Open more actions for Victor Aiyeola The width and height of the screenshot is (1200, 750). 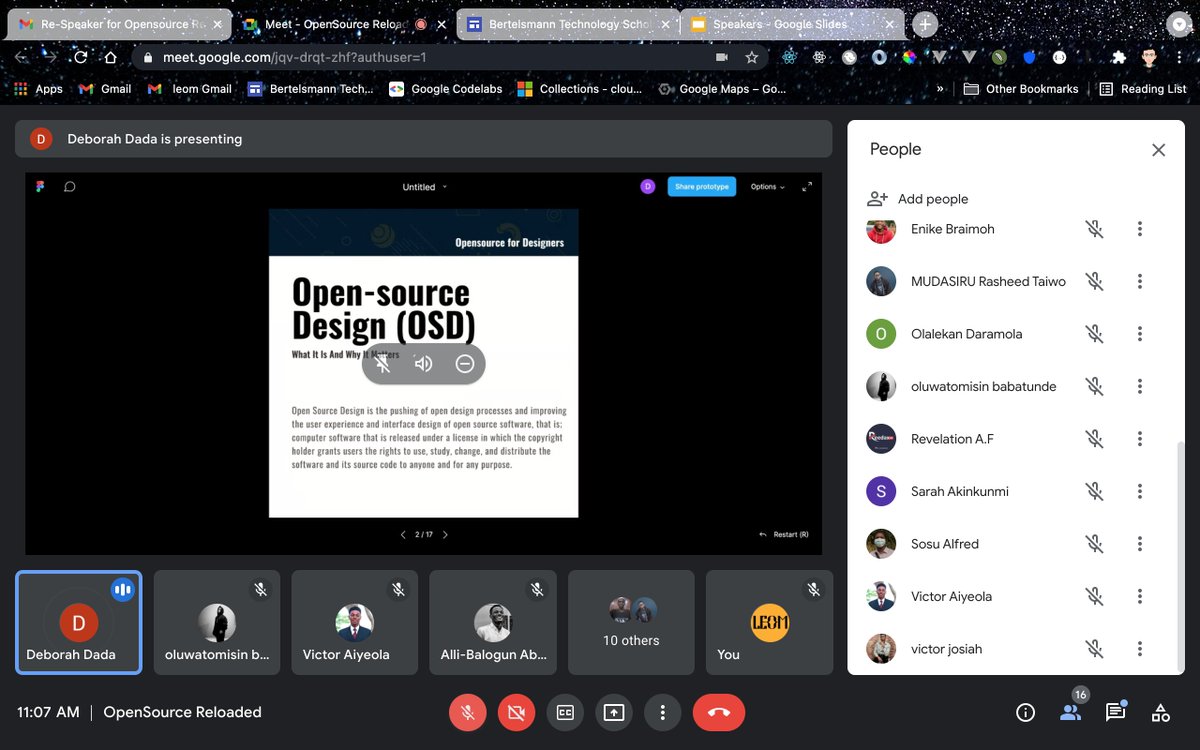point(1140,597)
